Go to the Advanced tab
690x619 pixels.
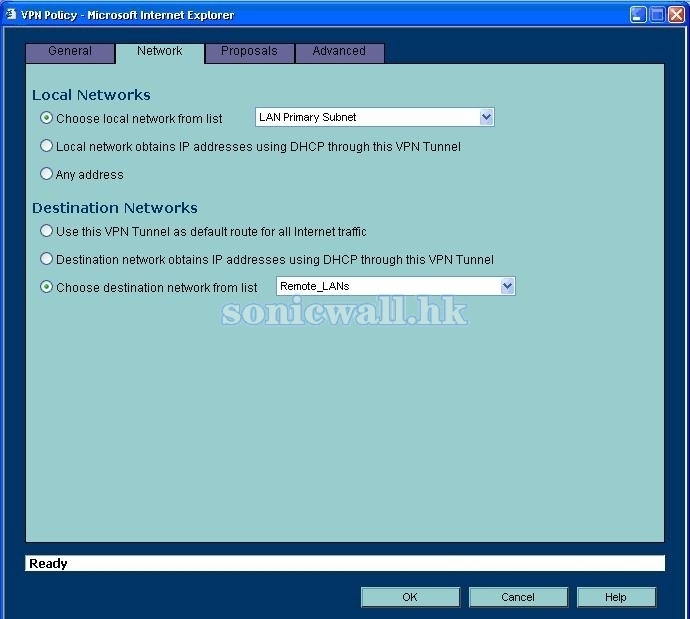[x=339, y=53]
